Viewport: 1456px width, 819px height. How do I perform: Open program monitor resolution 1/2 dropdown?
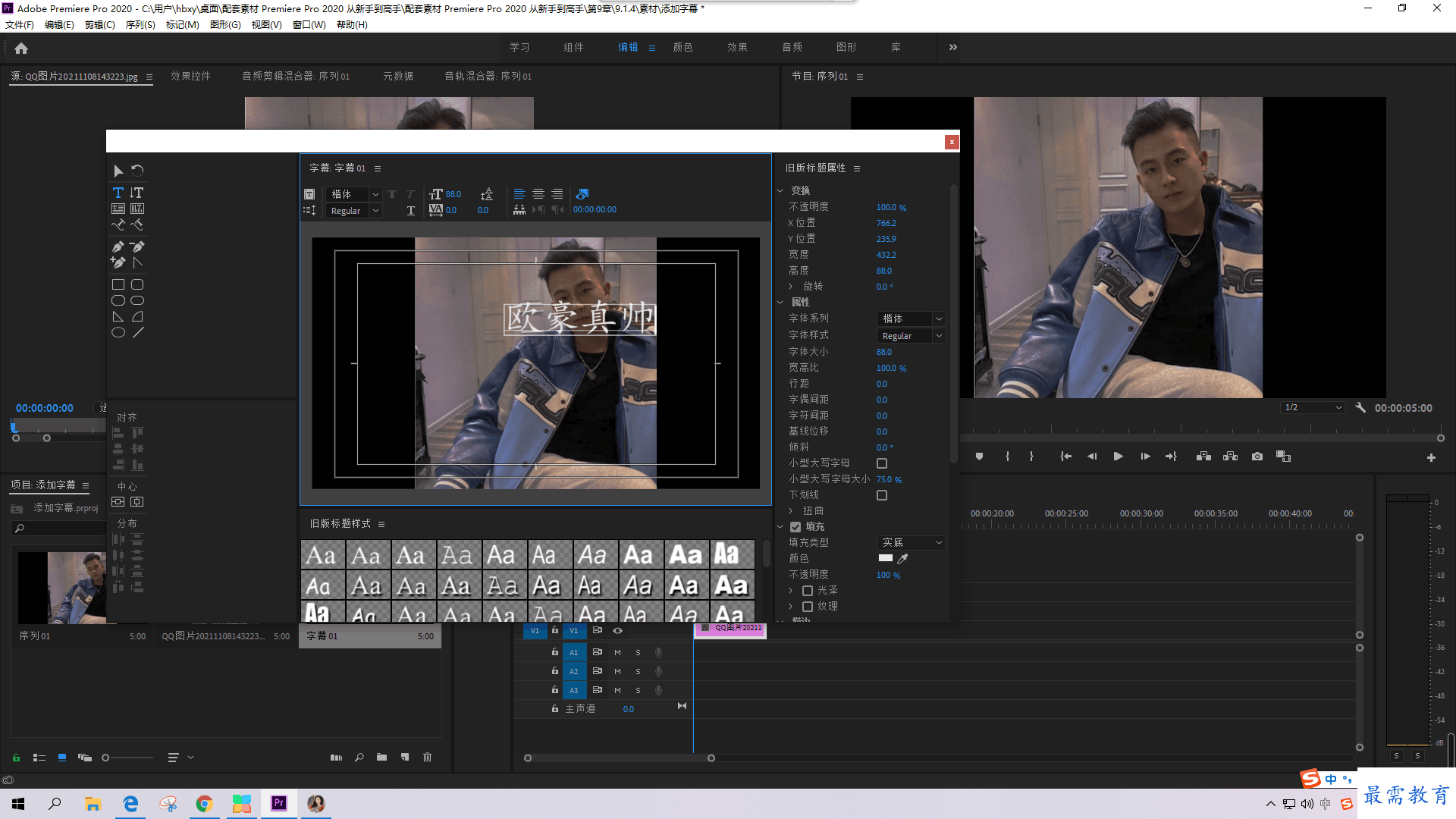point(1313,408)
